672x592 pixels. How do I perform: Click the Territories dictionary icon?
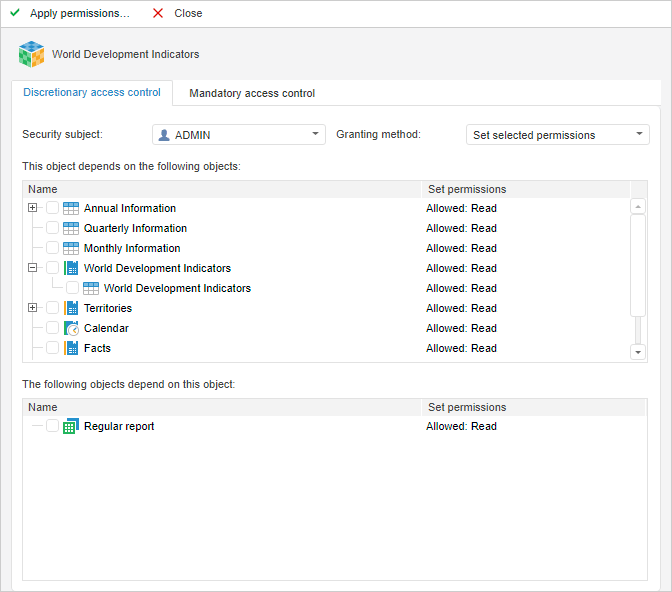(x=71, y=308)
